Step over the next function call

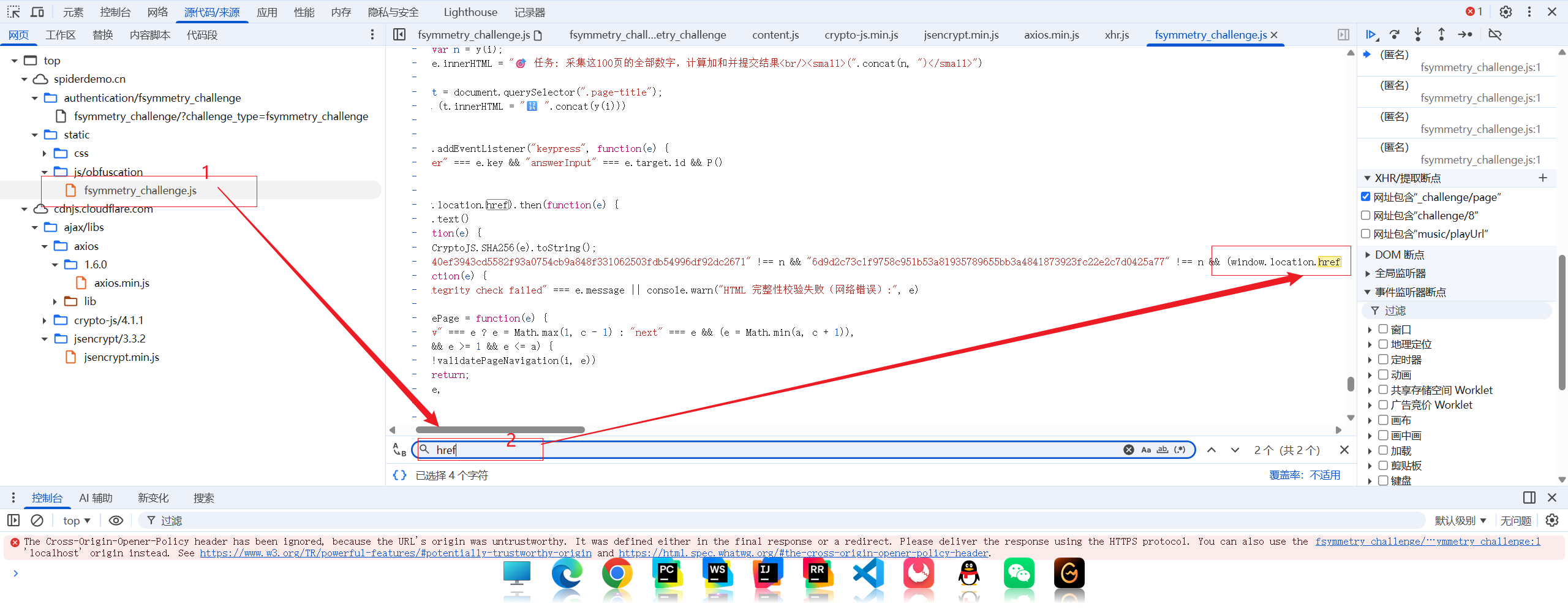point(1395,35)
